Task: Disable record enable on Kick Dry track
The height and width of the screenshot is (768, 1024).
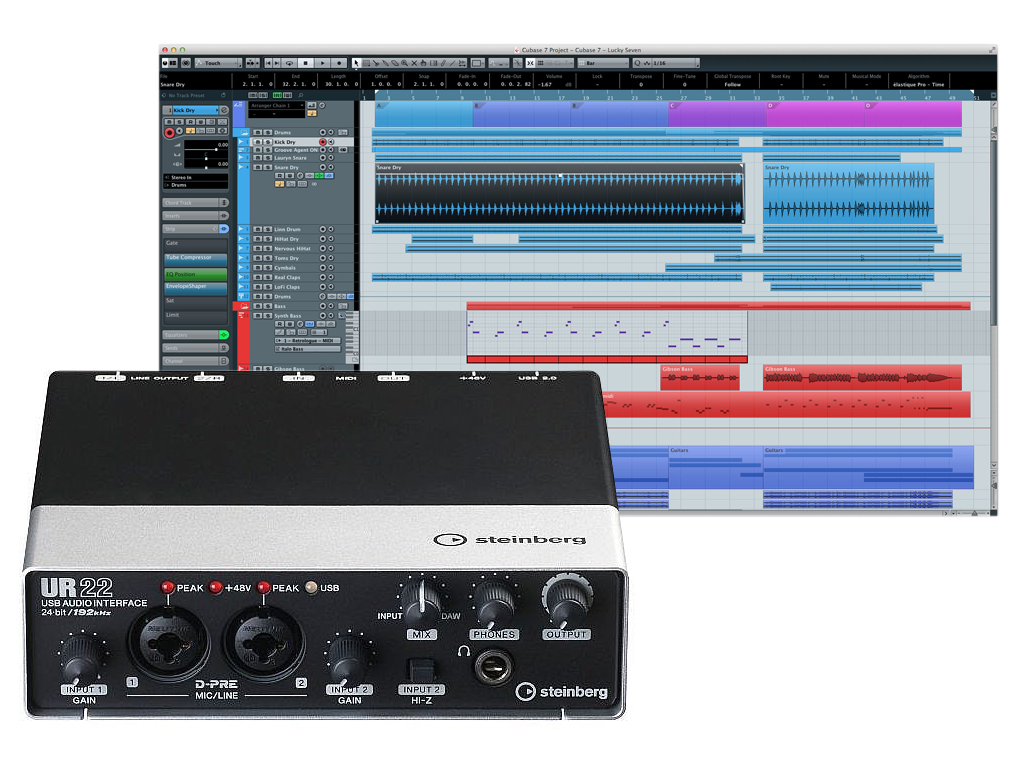Action: tap(322, 142)
